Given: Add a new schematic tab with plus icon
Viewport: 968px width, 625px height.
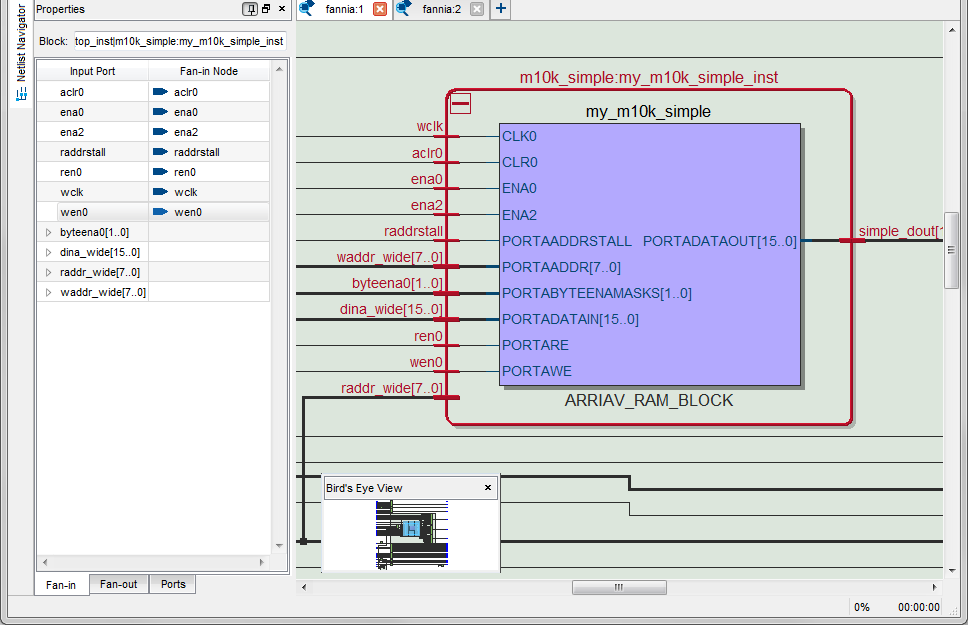Looking at the screenshot, I should (501, 9).
